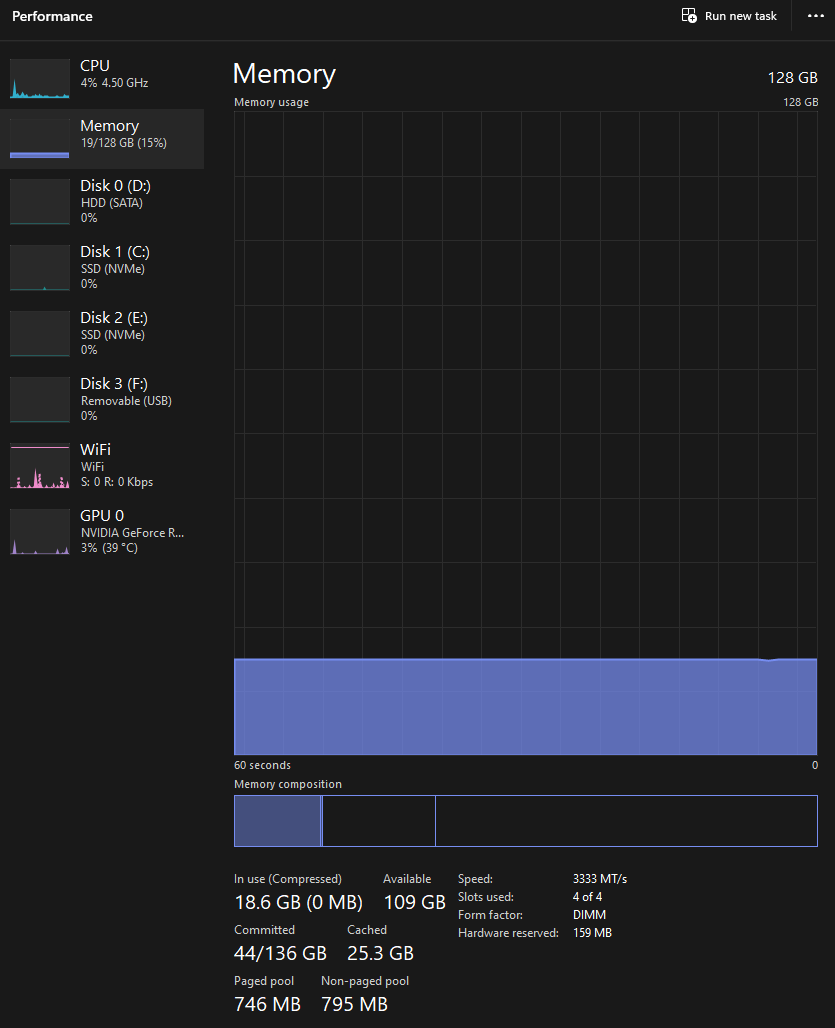Select the CPU usage mini graph

[40, 79]
